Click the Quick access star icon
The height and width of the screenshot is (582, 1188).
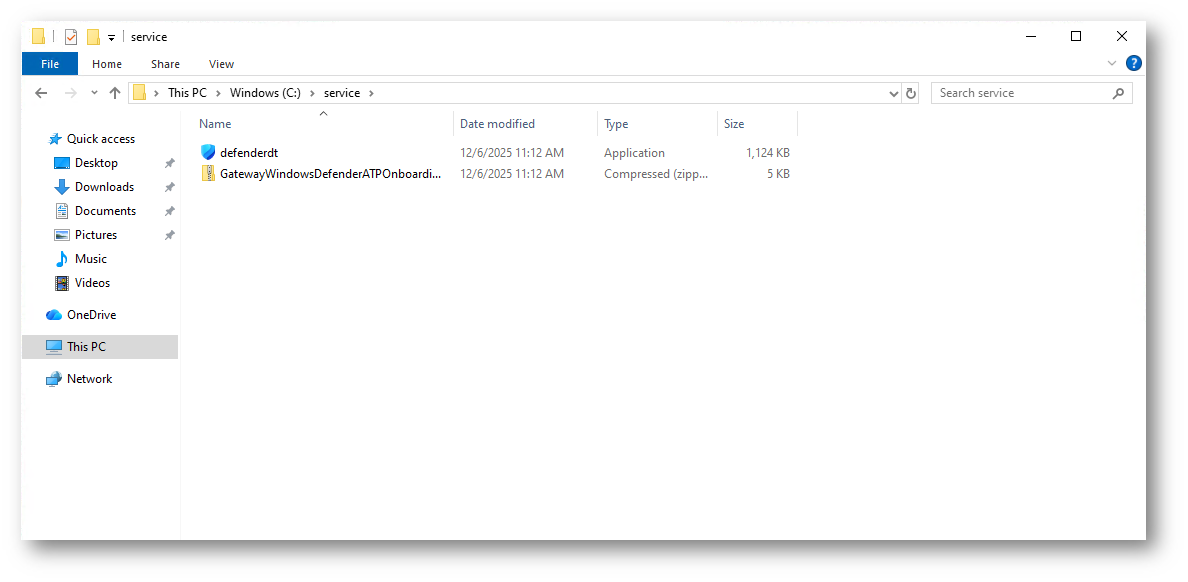point(55,139)
